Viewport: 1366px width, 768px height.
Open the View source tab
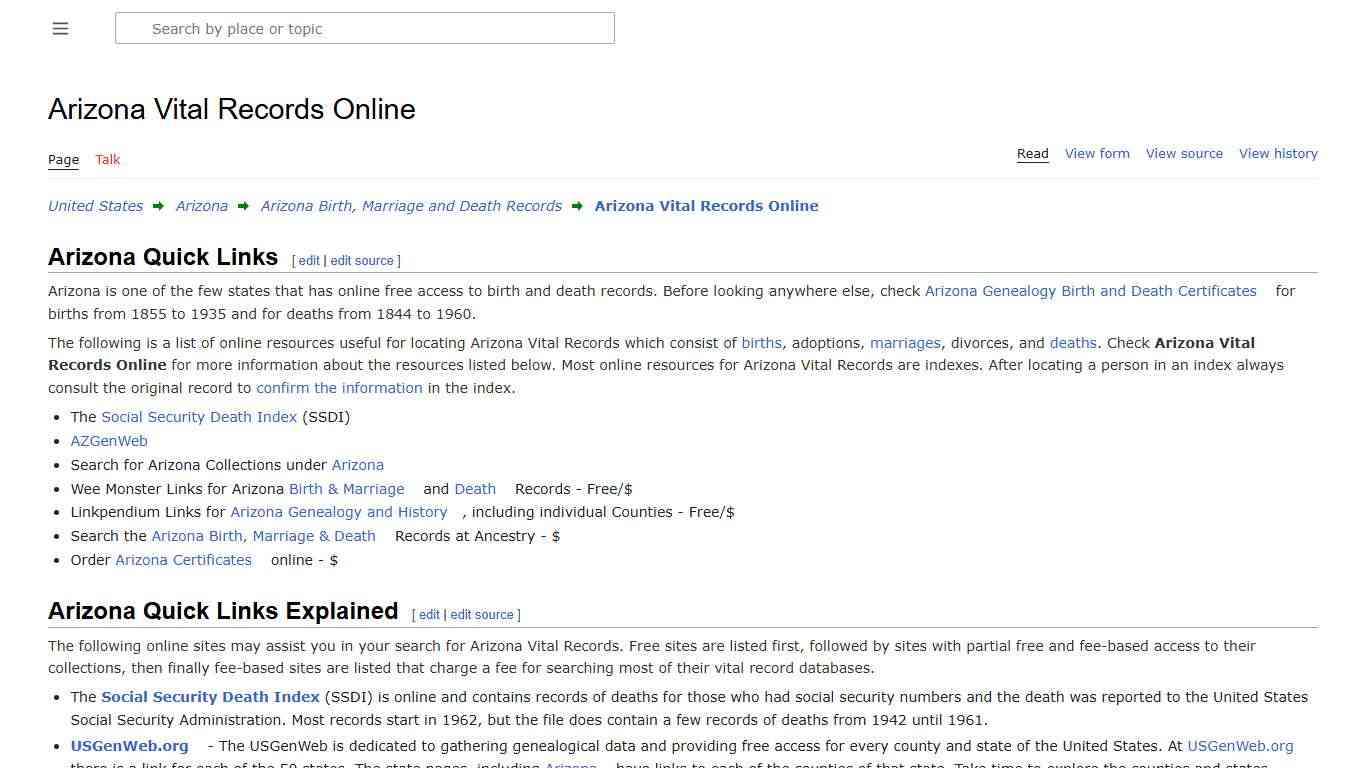coord(1184,154)
